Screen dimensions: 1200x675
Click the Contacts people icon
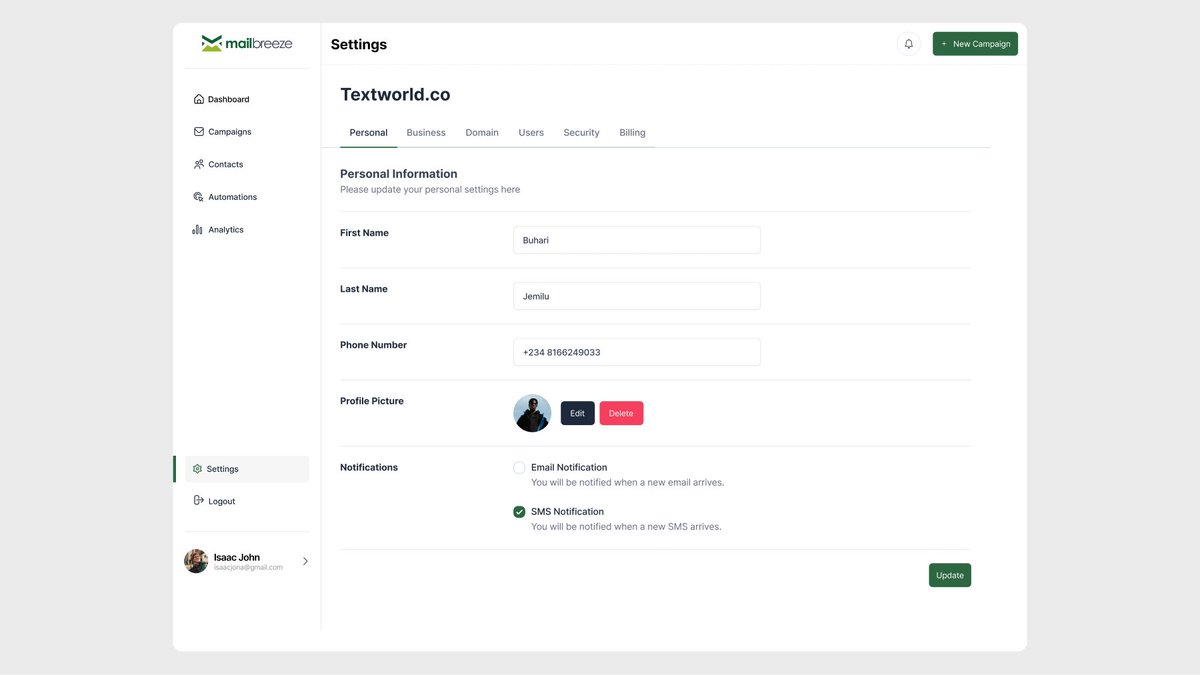198,164
